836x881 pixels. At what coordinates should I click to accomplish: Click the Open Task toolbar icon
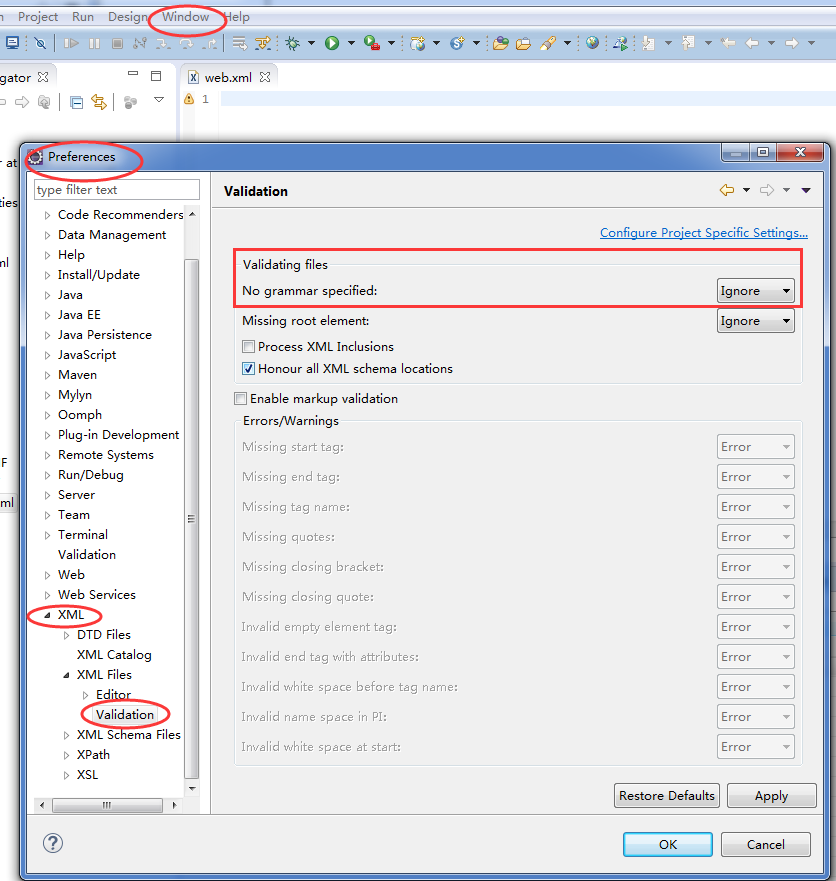click(x=523, y=43)
